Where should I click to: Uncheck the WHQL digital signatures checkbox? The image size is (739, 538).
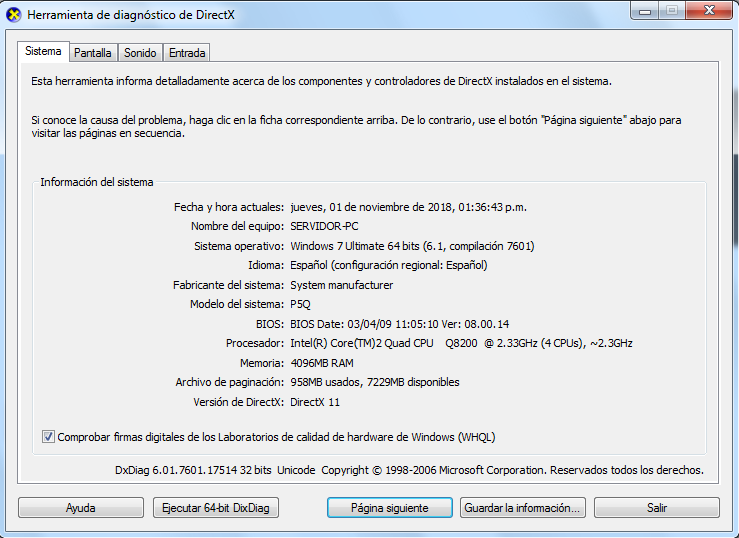coord(49,437)
